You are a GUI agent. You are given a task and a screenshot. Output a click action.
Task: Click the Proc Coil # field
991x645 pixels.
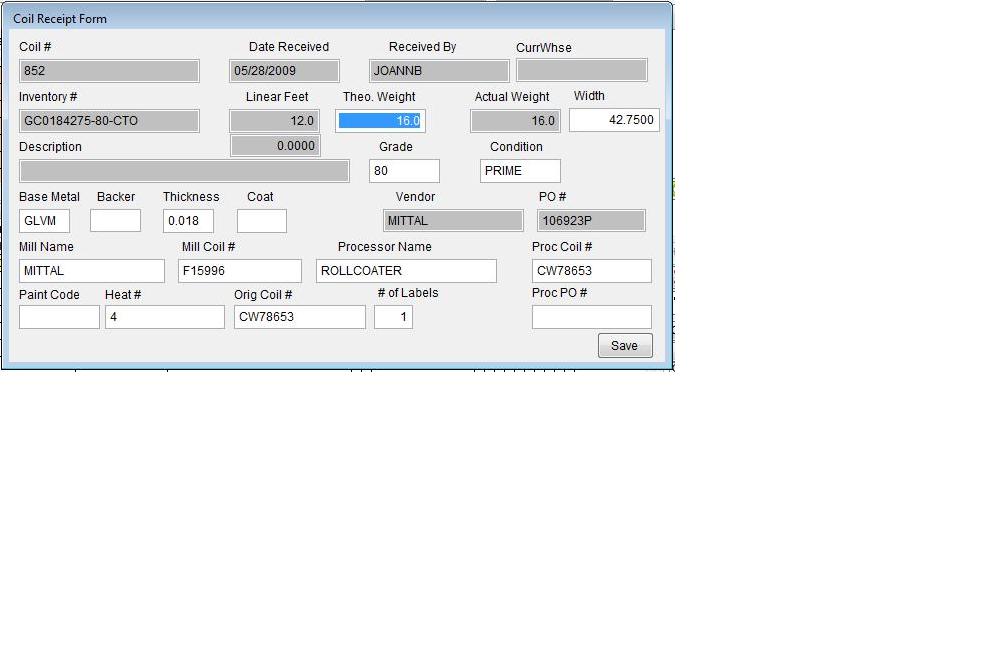591,271
